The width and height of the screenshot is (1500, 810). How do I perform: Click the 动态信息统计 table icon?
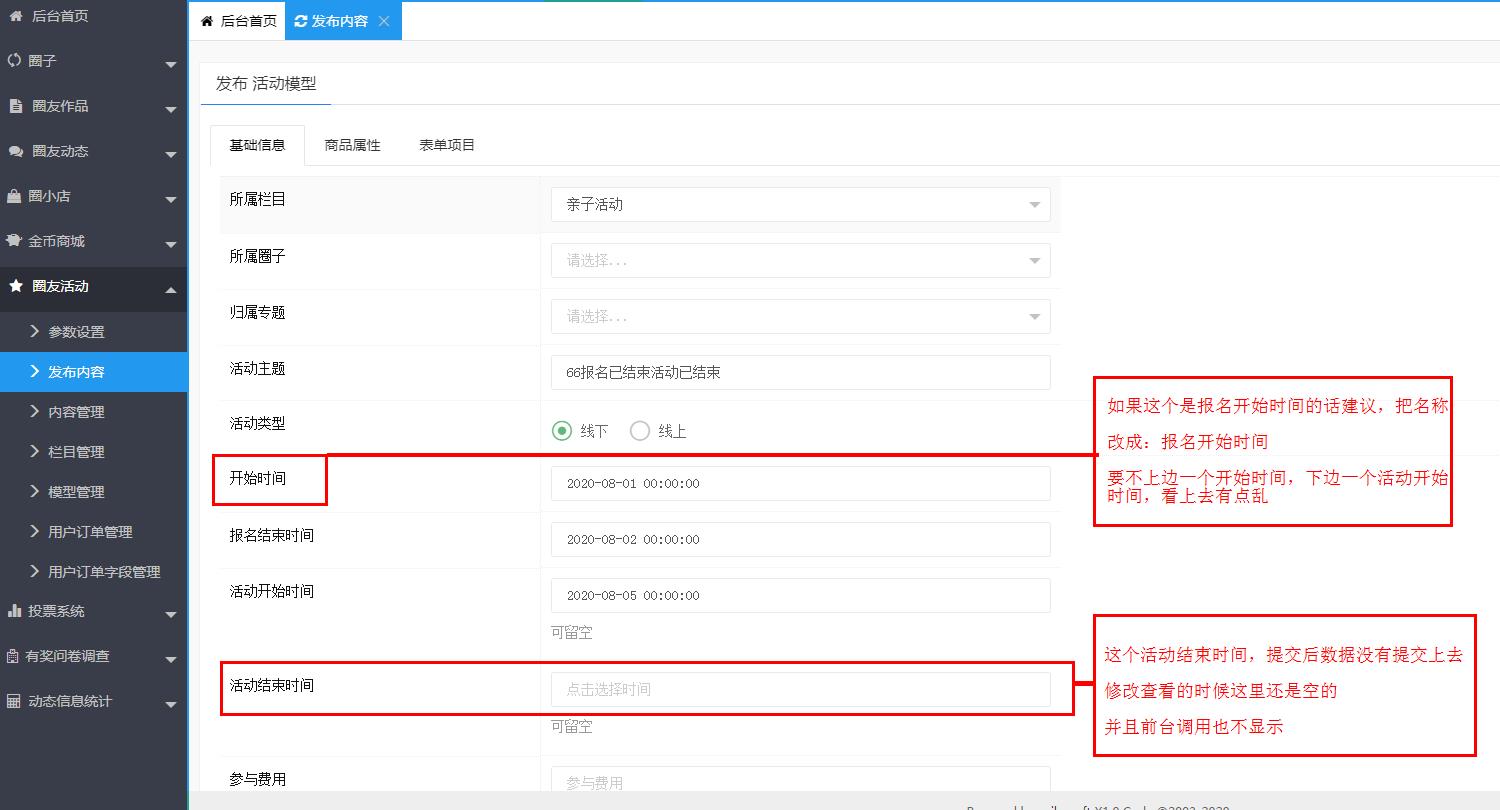pos(14,701)
